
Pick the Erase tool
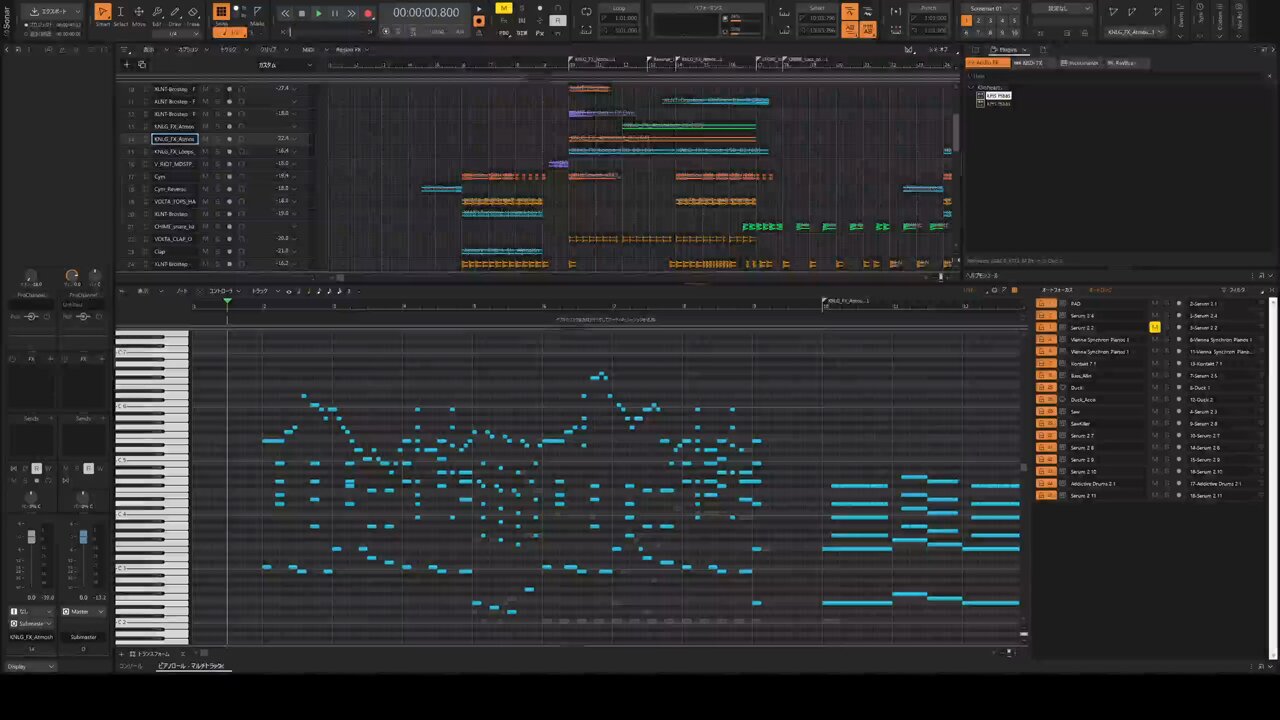(193, 13)
